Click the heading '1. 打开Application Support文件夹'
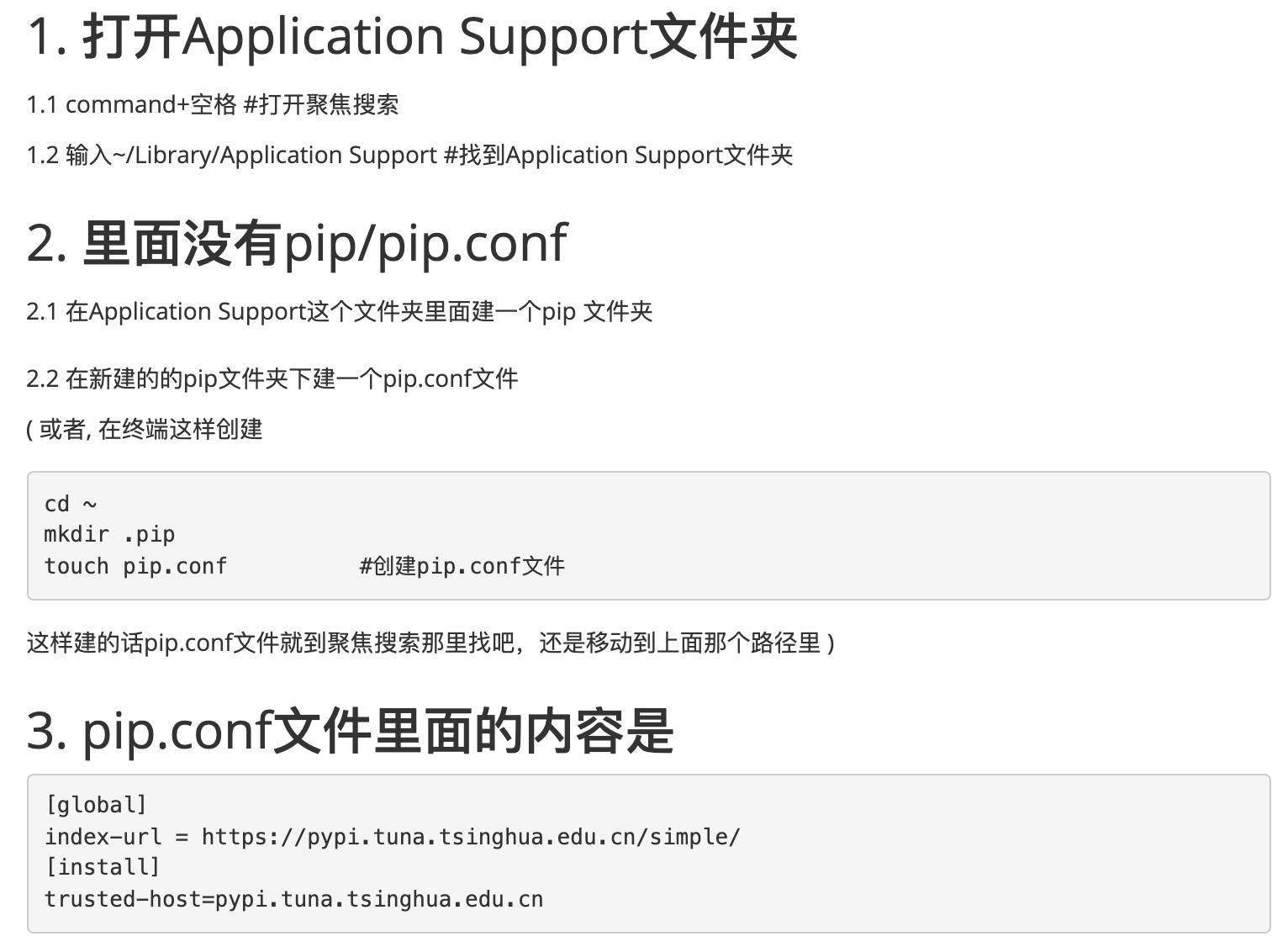Image resolution: width=1288 pixels, height=947 pixels. pos(412,37)
